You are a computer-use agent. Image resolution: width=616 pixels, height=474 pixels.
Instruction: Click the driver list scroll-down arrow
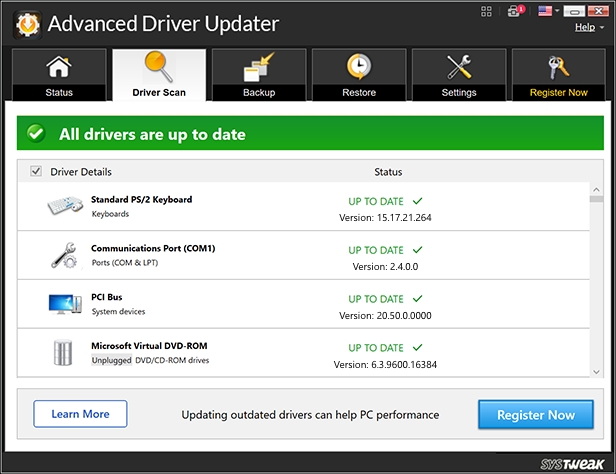point(596,372)
